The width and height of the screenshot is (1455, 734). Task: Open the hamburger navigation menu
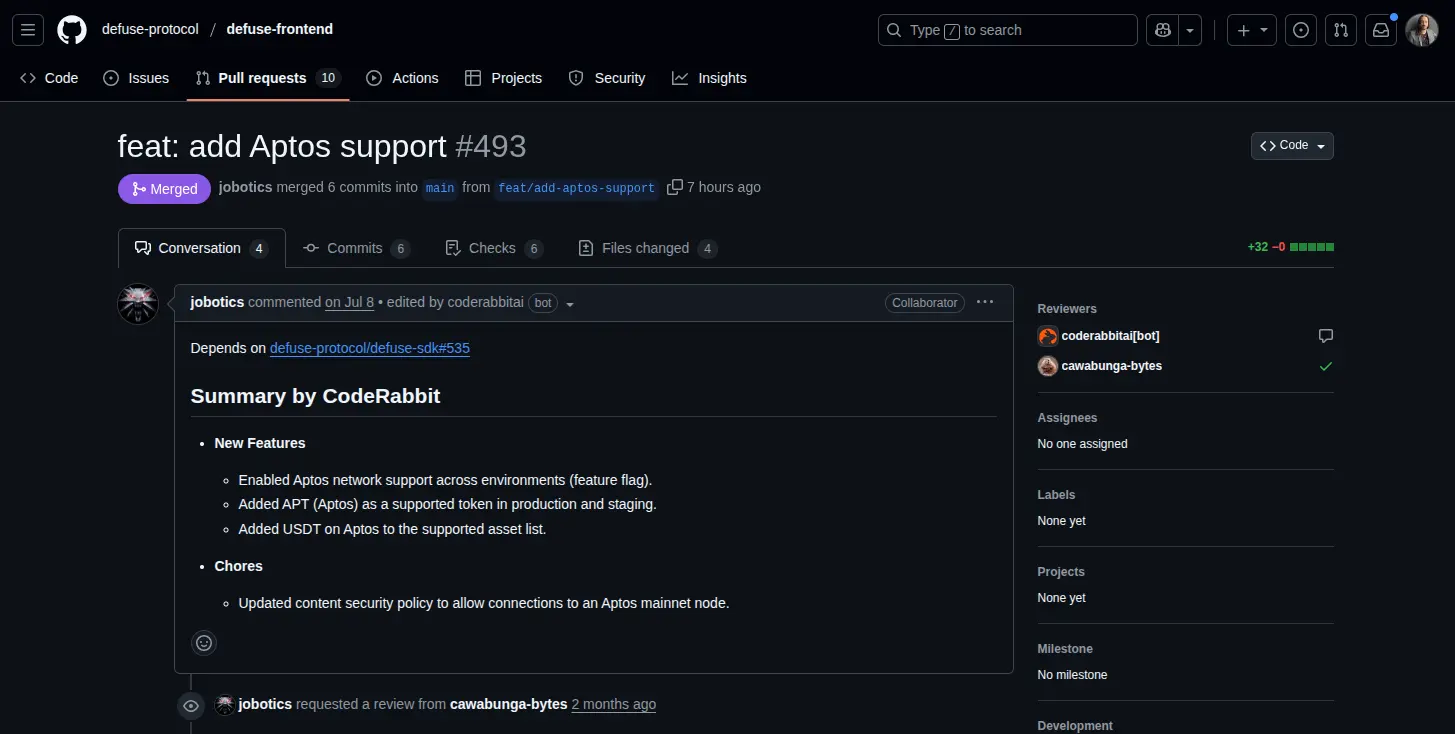point(28,30)
